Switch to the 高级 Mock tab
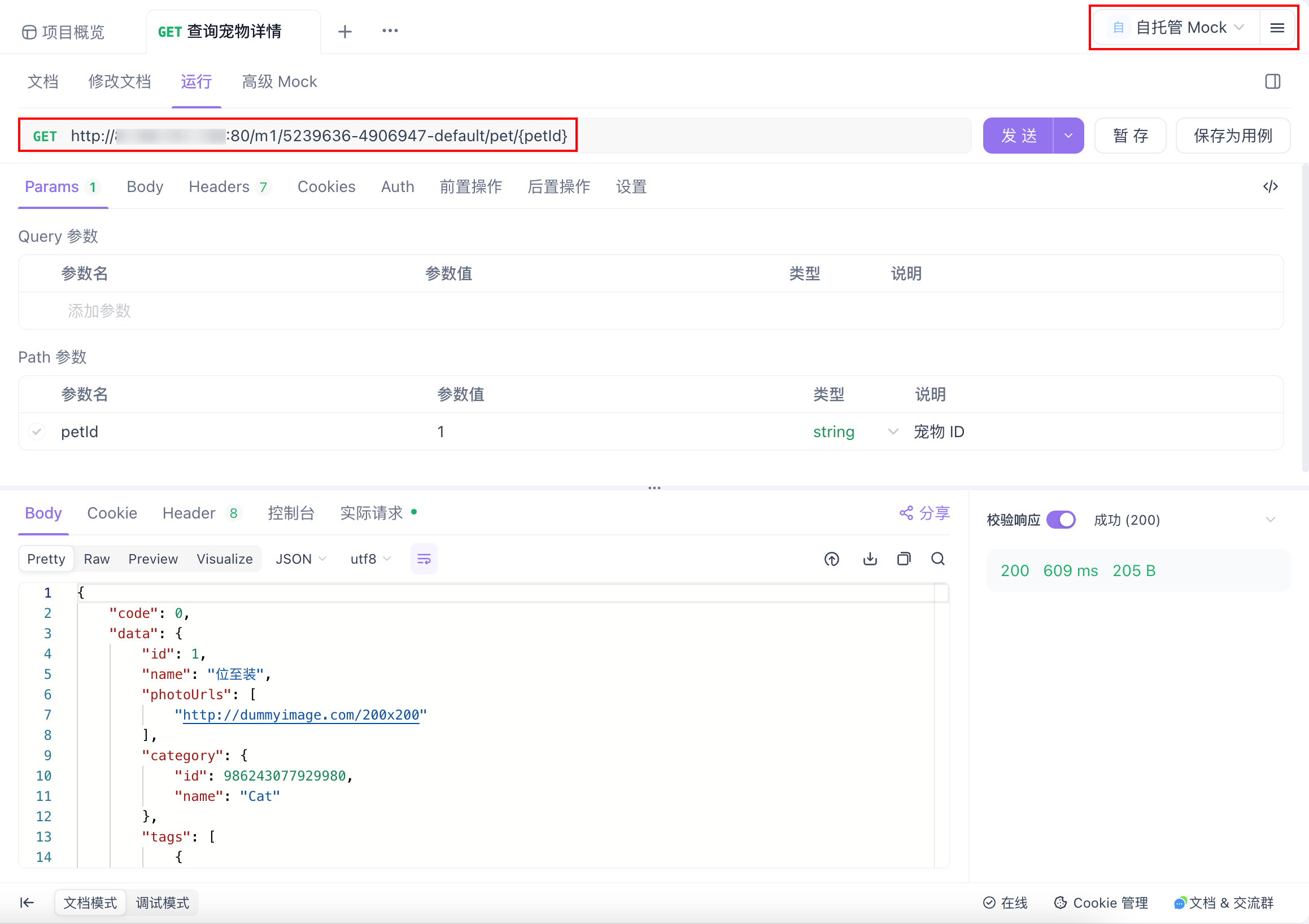 (x=279, y=81)
